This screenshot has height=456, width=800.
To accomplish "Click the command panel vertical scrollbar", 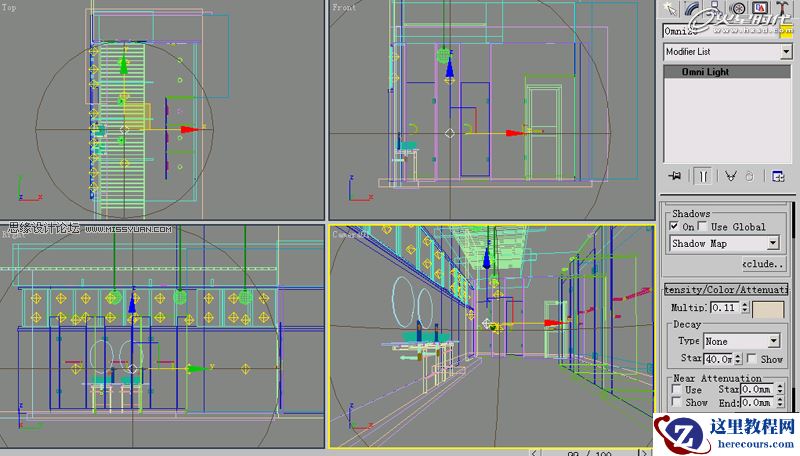I will click(794, 306).
